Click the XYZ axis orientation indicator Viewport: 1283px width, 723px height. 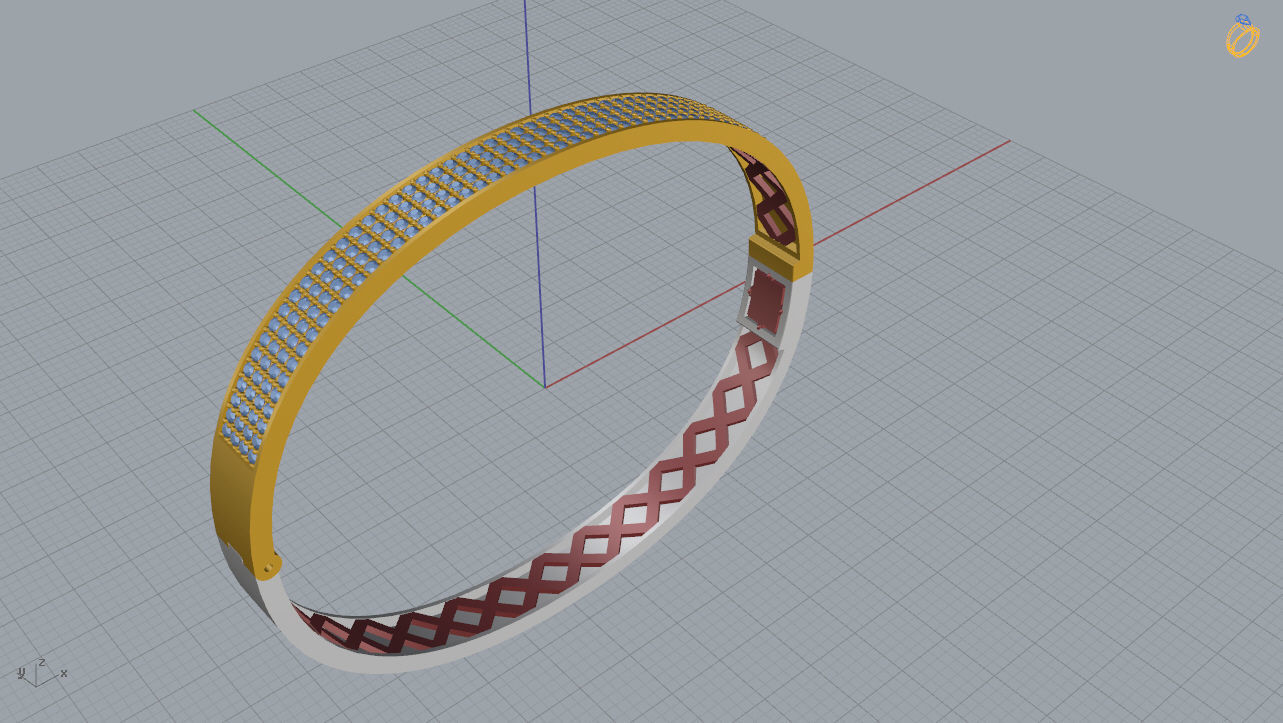(41, 672)
